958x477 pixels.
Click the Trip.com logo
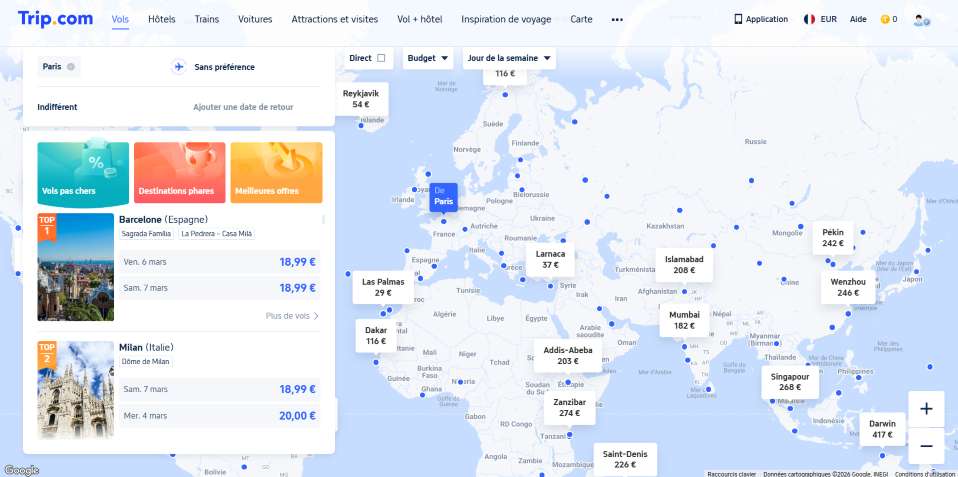tap(55, 18)
